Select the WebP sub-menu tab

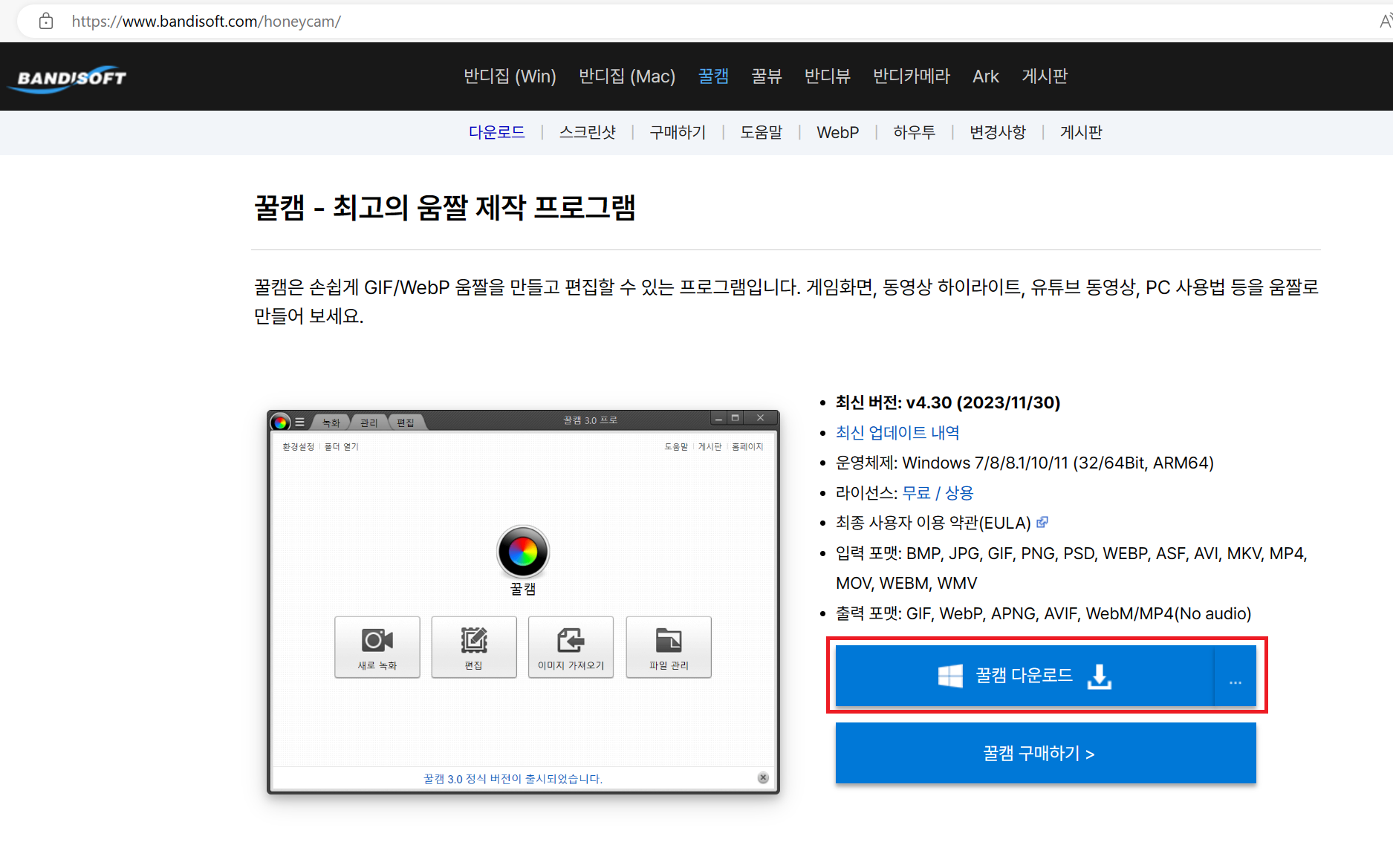(x=837, y=132)
